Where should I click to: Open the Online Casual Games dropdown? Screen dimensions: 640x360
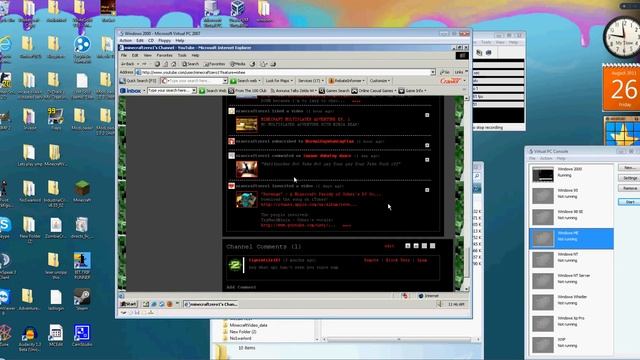(x=374, y=91)
